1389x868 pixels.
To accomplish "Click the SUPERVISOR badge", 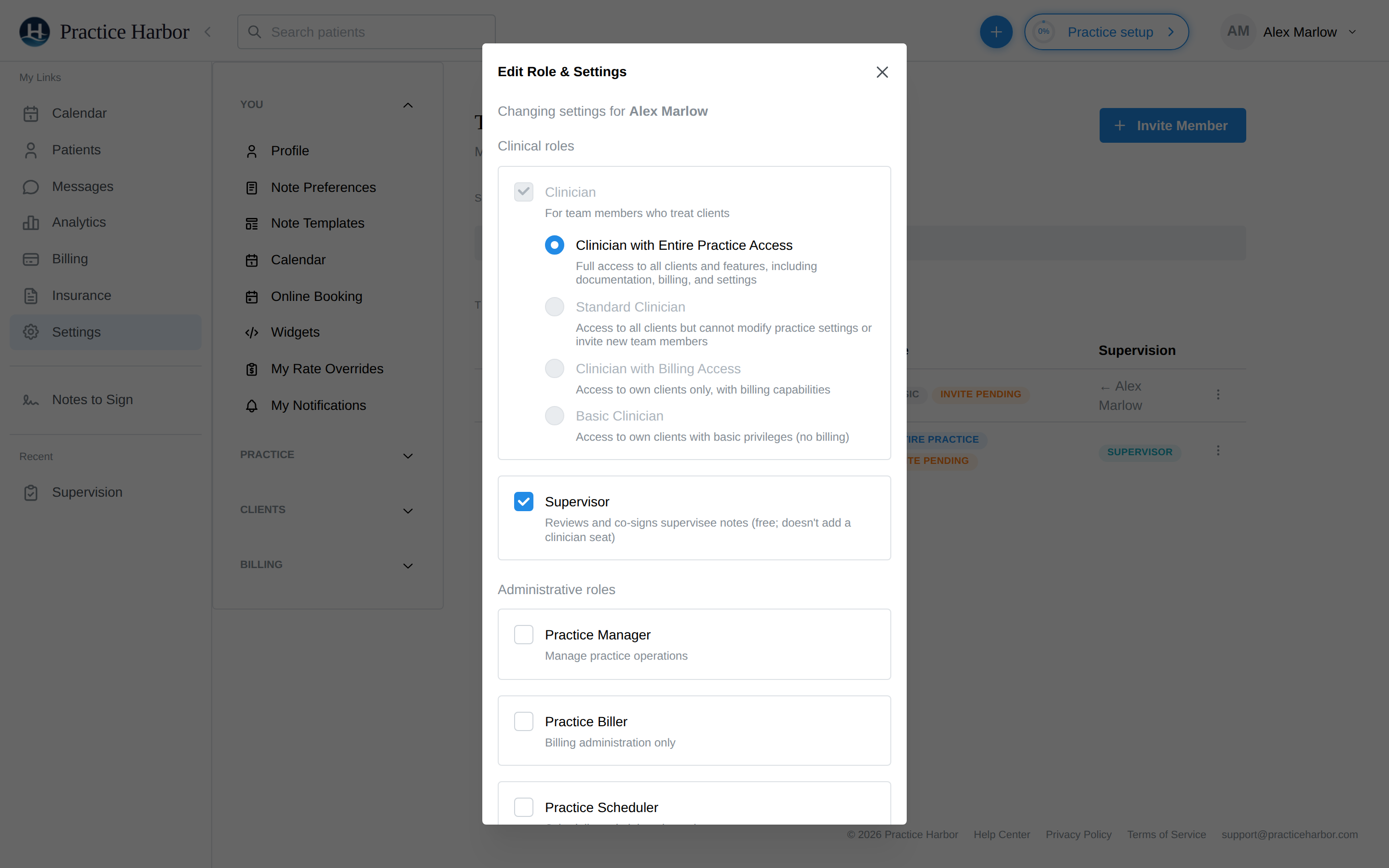I will [x=1139, y=452].
